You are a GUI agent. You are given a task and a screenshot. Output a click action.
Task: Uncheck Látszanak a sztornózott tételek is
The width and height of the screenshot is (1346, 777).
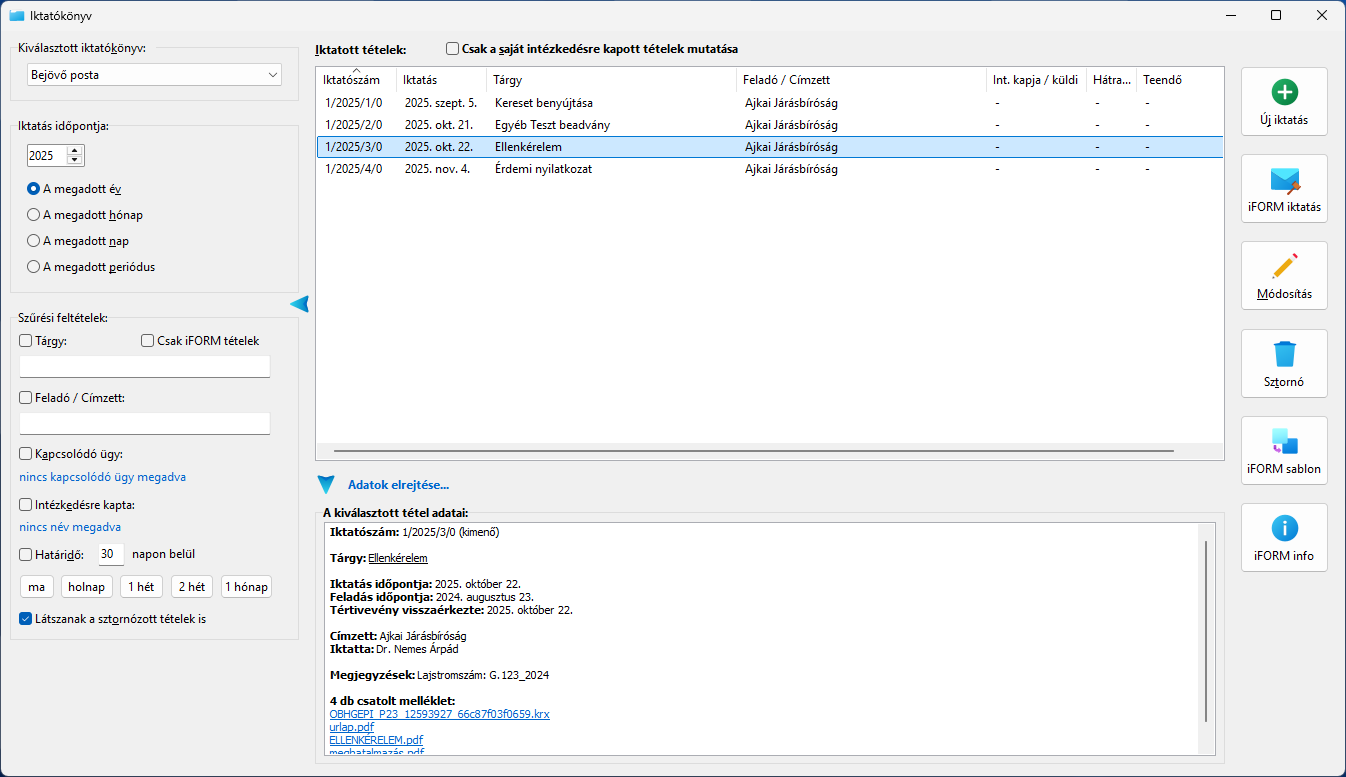(26, 619)
